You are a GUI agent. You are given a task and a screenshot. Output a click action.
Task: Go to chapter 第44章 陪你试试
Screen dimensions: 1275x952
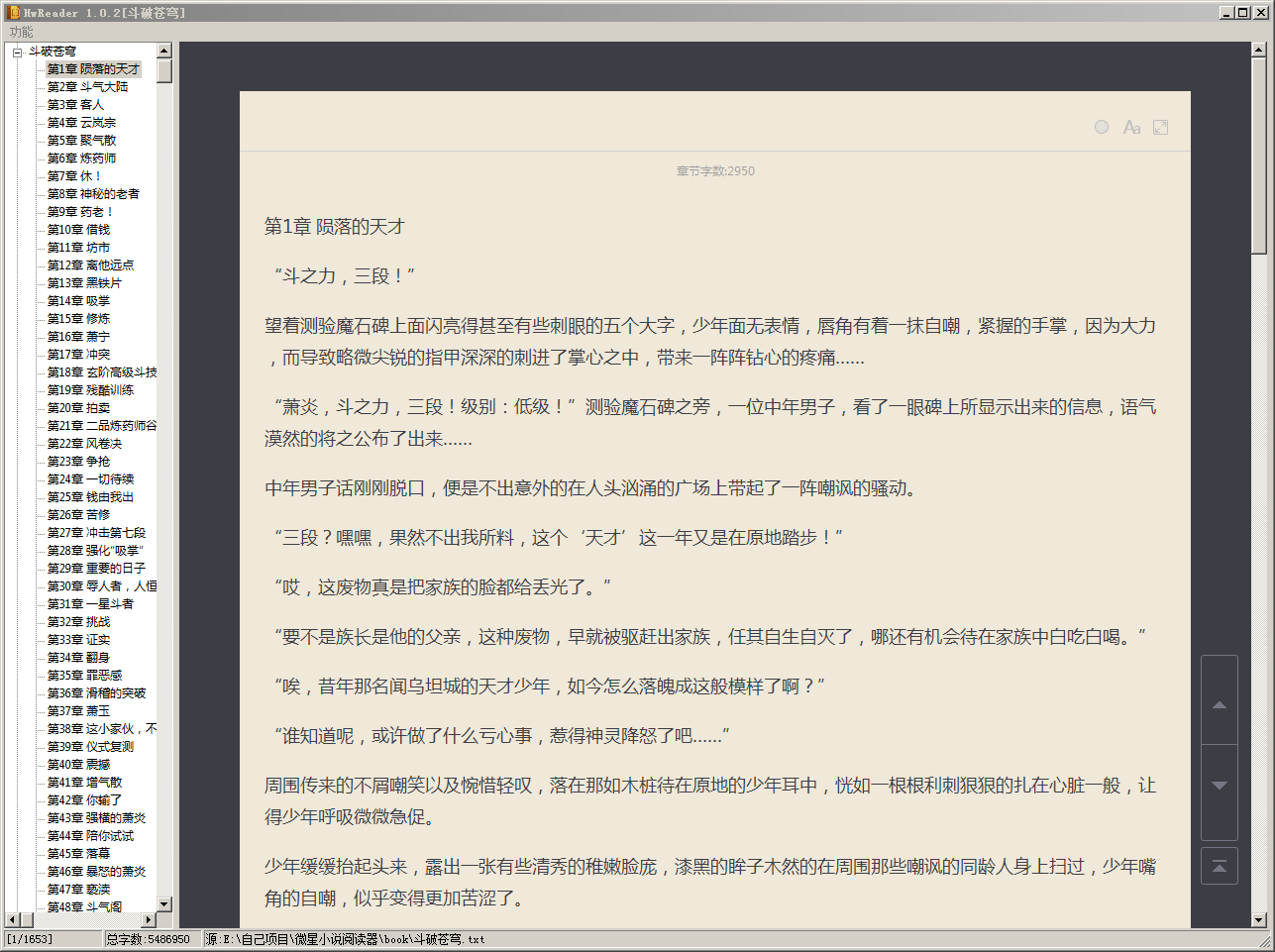pos(90,836)
